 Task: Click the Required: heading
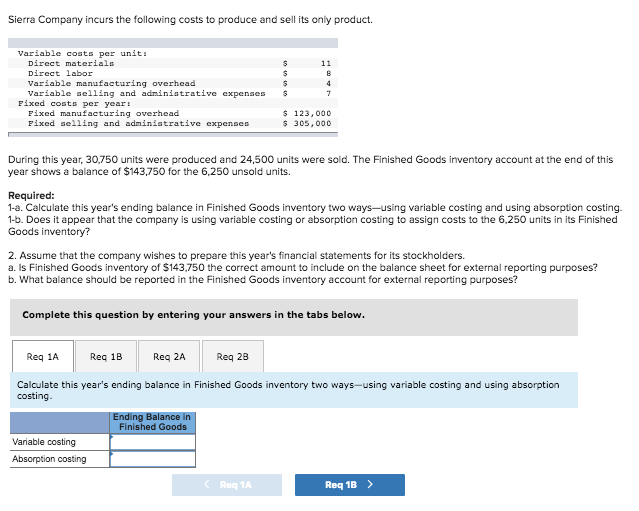click(x=31, y=195)
